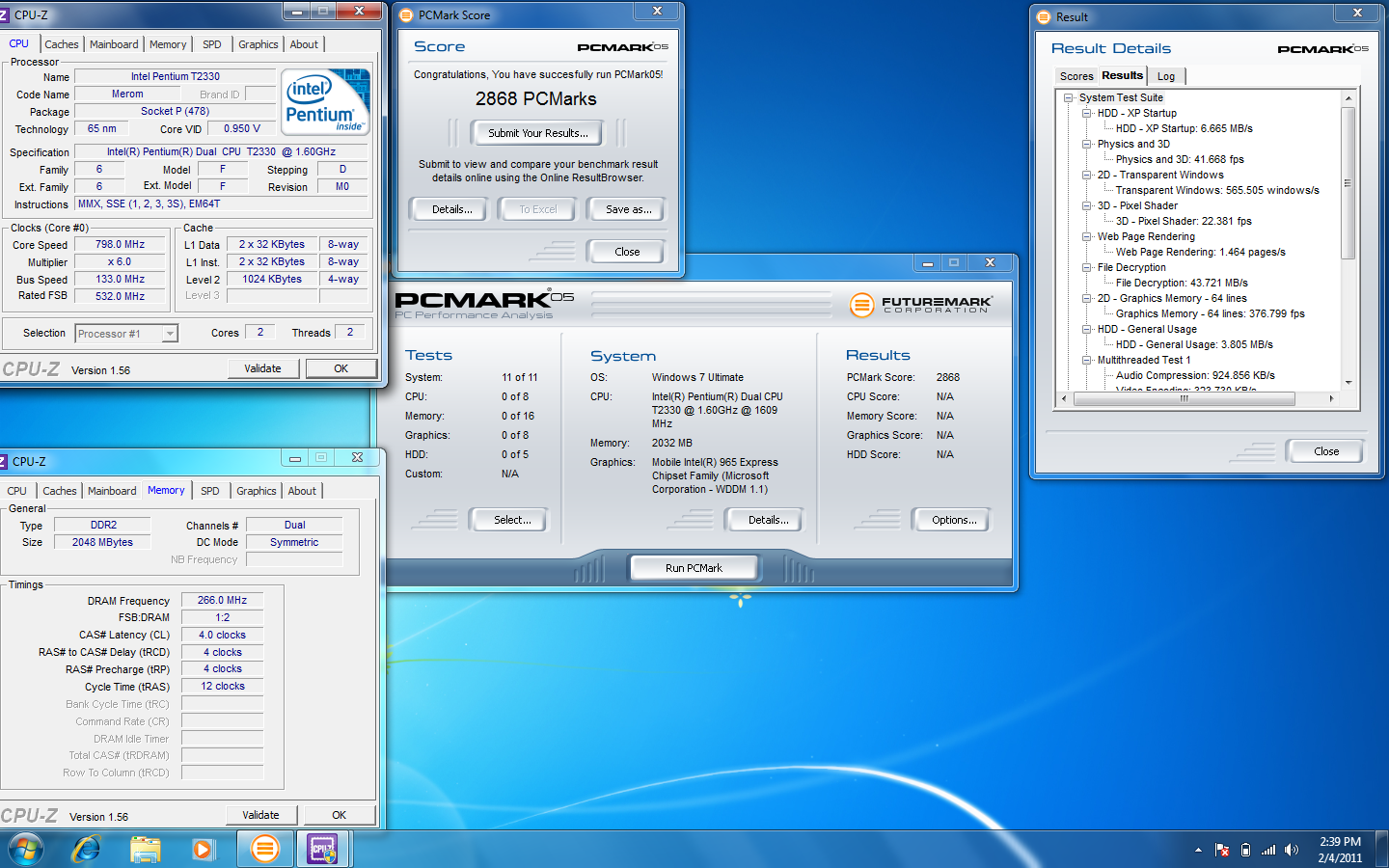
Task: Open the Windows Start menu
Action: pos(25,850)
